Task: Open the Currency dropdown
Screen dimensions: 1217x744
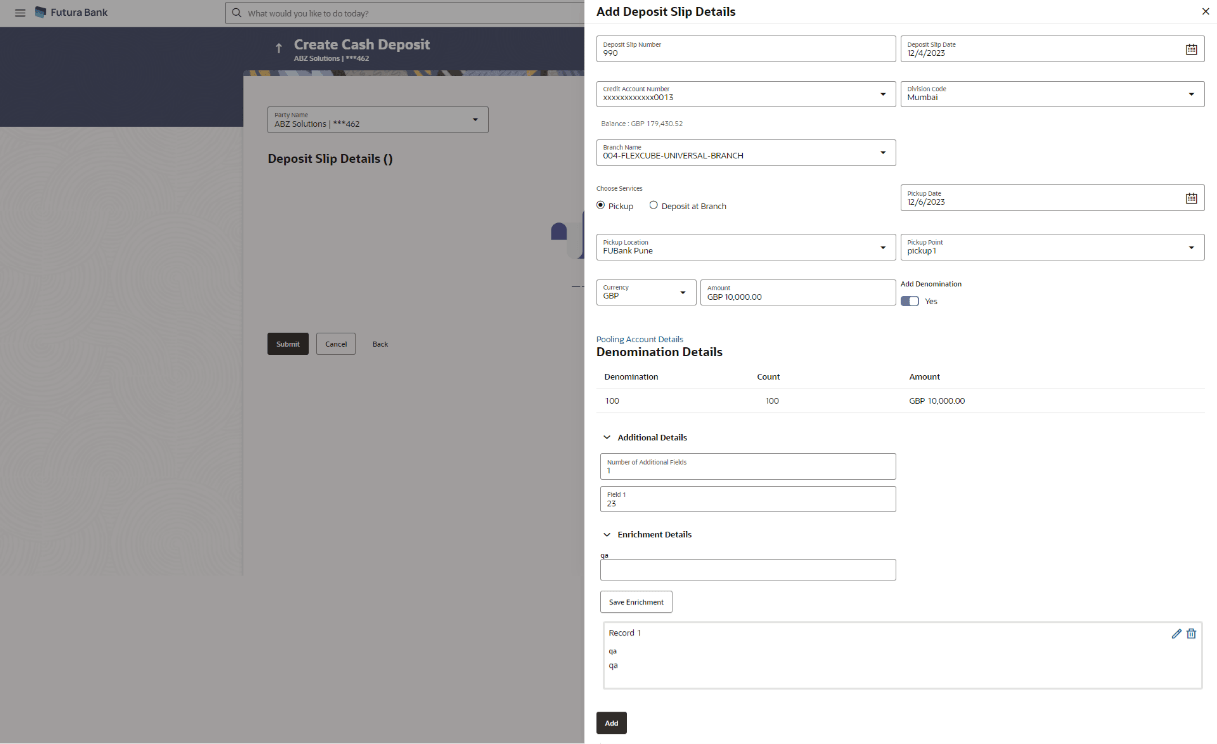Action: tap(683, 292)
